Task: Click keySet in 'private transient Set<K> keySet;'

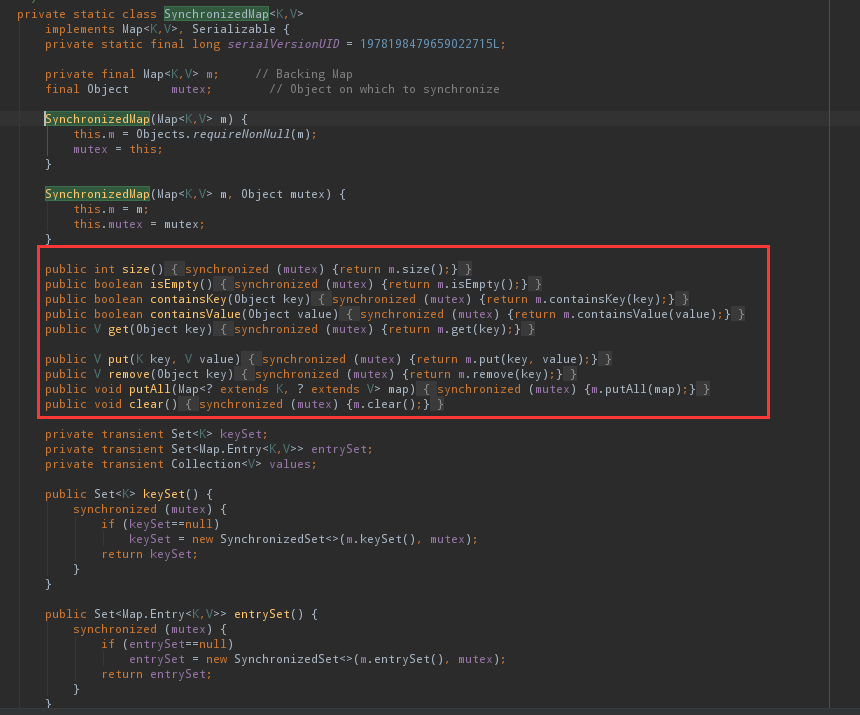Action: pos(240,434)
